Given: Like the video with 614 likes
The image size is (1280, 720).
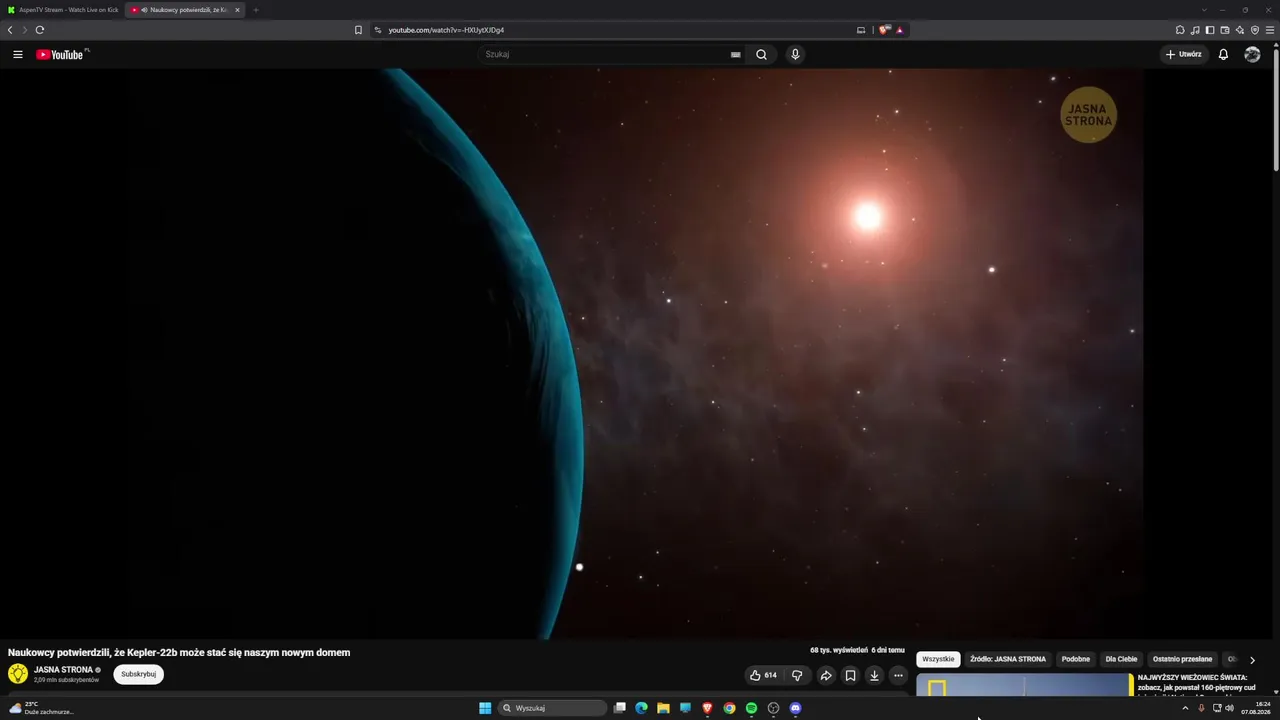Looking at the screenshot, I should coord(763,675).
